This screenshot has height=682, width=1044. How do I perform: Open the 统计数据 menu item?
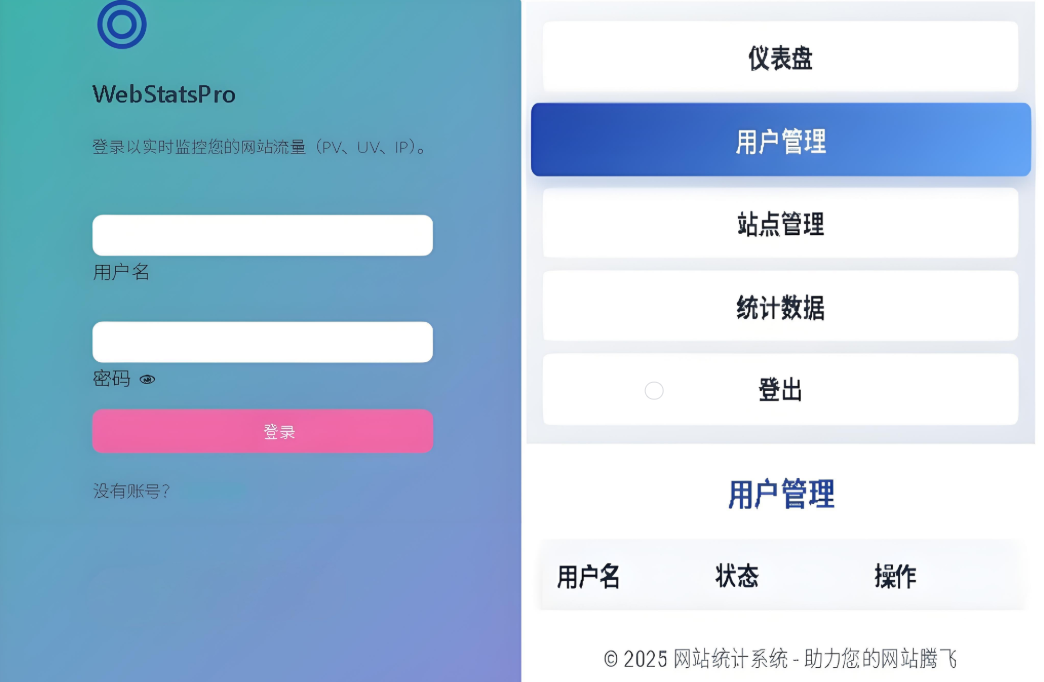pos(780,306)
